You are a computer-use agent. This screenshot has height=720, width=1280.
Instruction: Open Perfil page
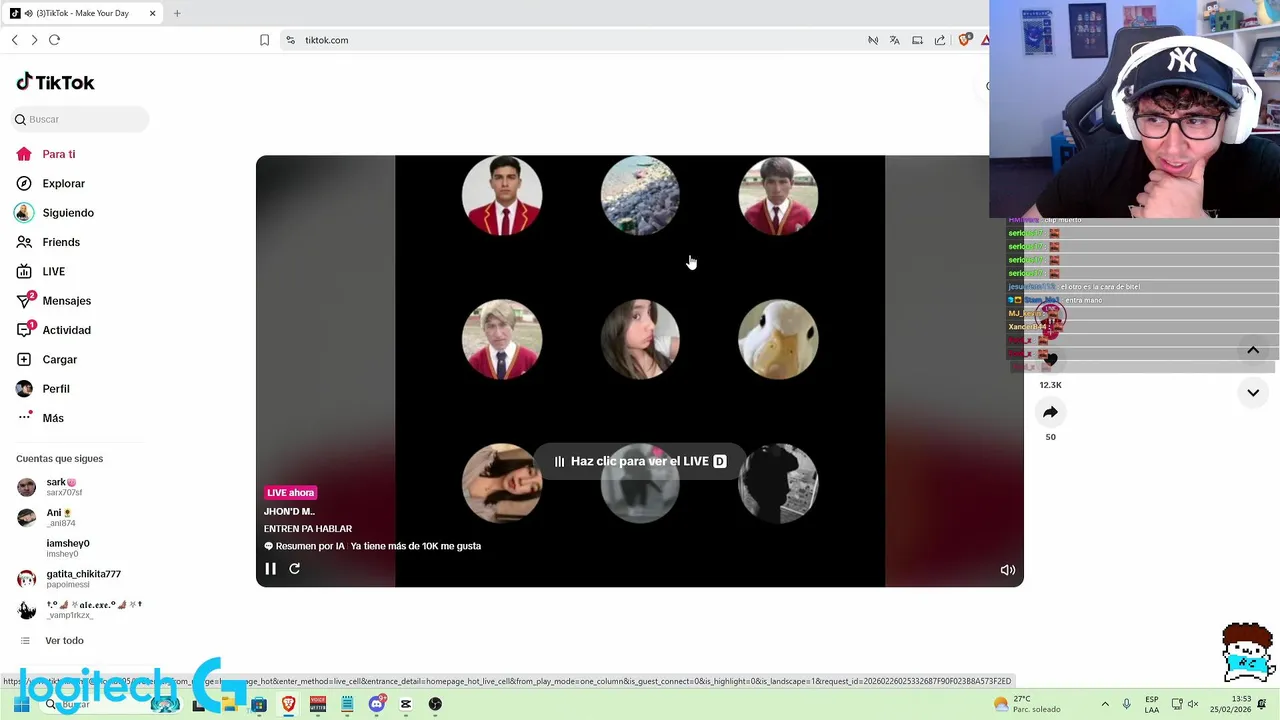(x=55, y=389)
